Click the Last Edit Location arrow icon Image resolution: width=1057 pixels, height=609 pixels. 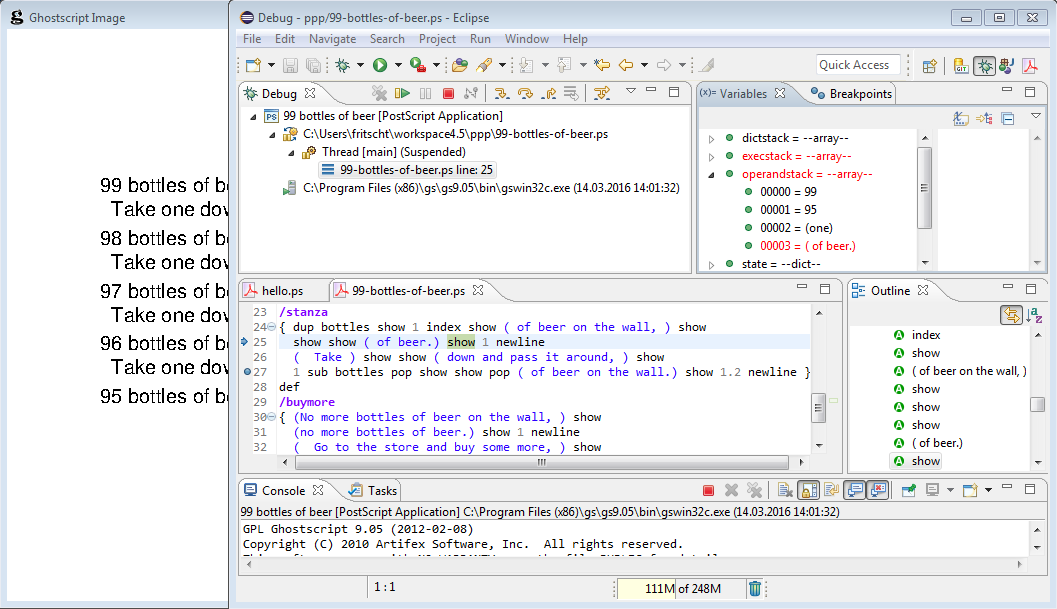click(601, 65)
